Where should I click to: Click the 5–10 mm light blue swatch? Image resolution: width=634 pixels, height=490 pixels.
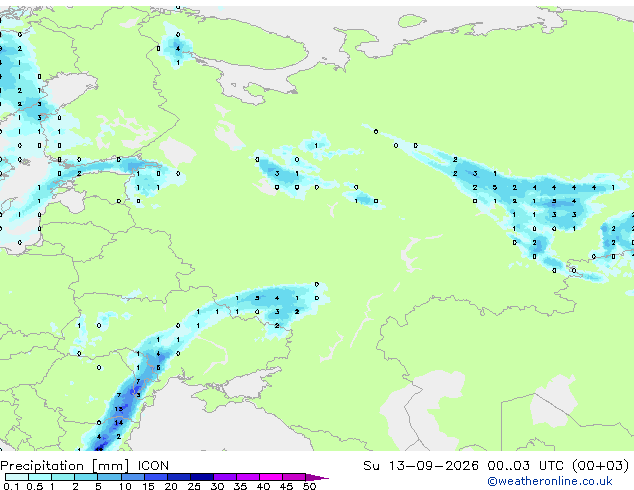click(x=110, y=477)
